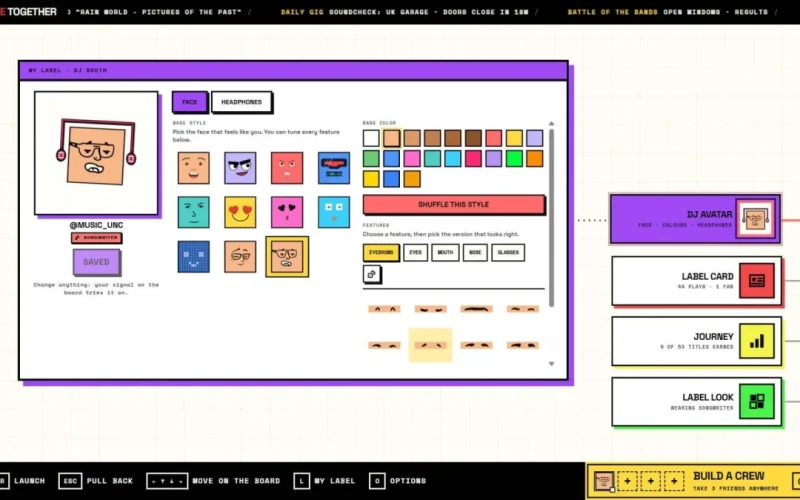Click the Battle of the Bands ticker item

coord(667,12)
